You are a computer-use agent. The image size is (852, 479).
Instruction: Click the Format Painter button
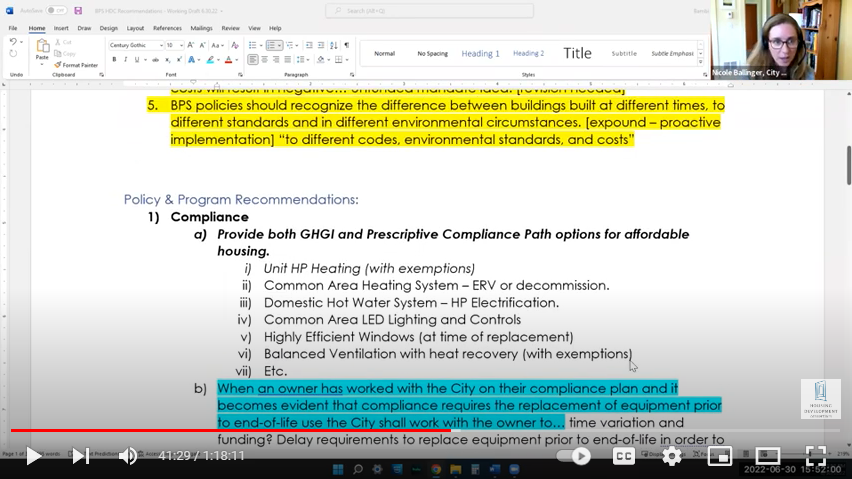76,65
